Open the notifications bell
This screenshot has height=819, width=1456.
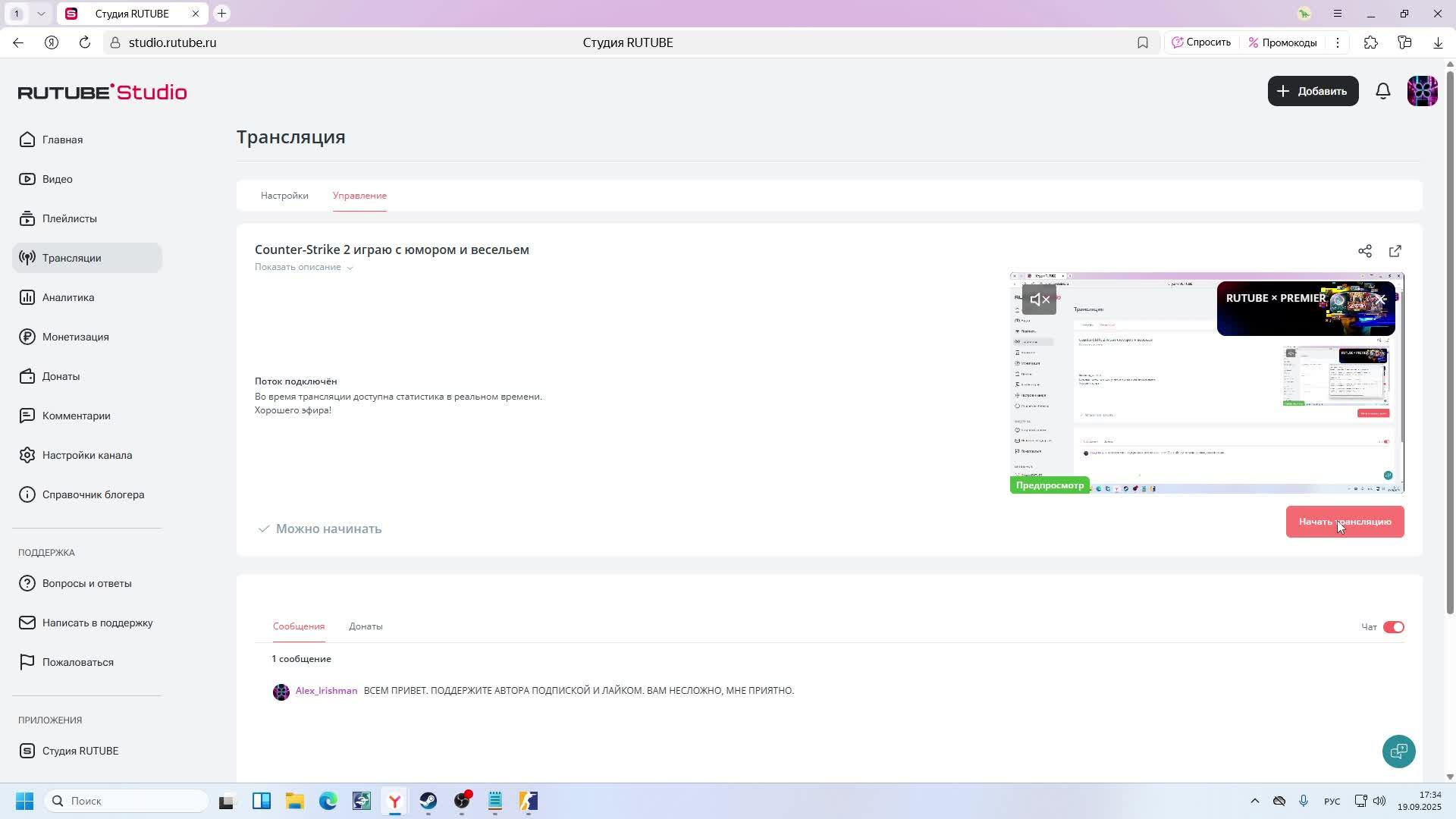pyautogui.click(x=1383, y=91)
